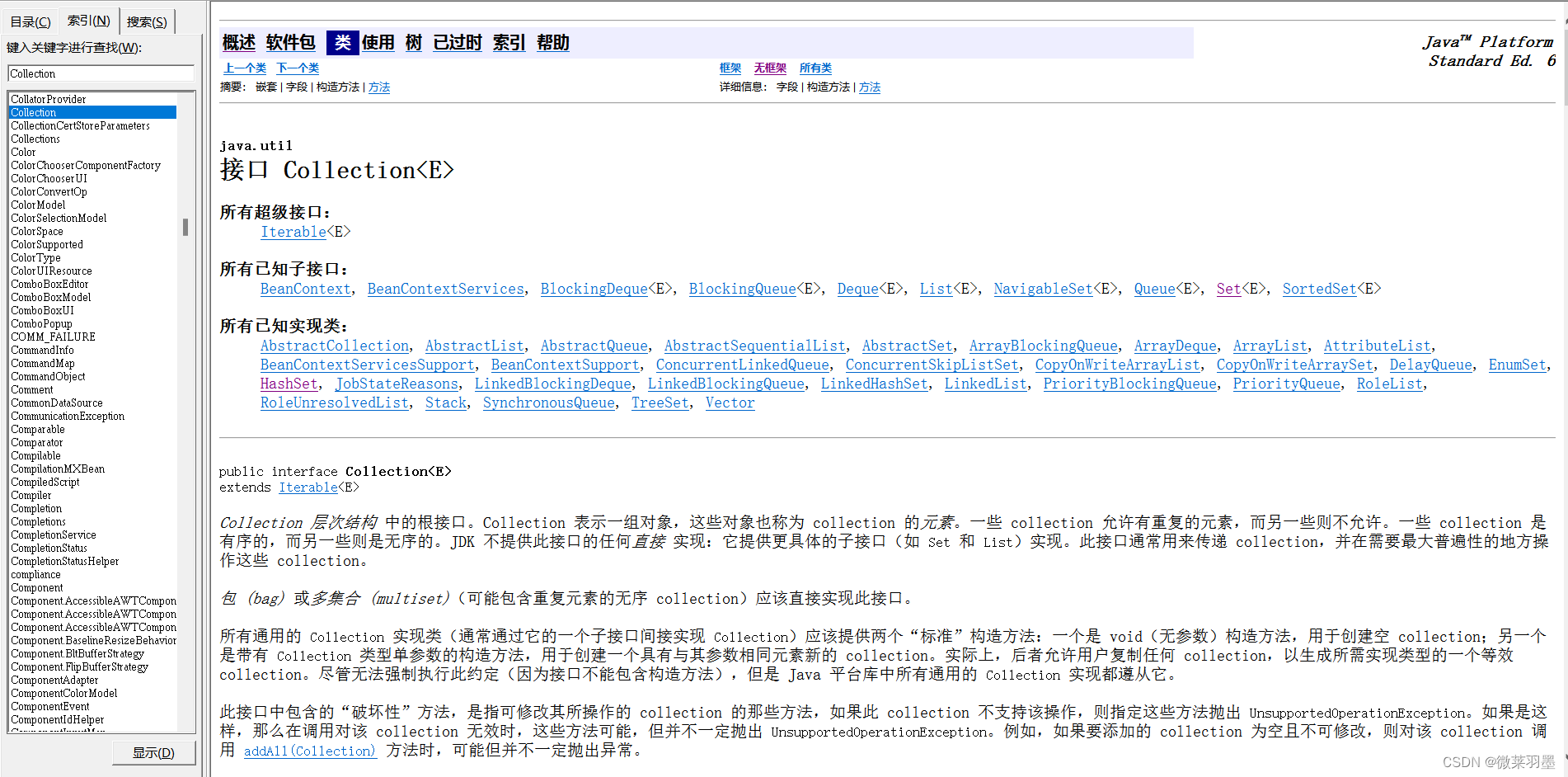Open the CopyOnWriteArrayList class link
The height and width of the screenshot is (777, 1568).
tap(1118, 365)
